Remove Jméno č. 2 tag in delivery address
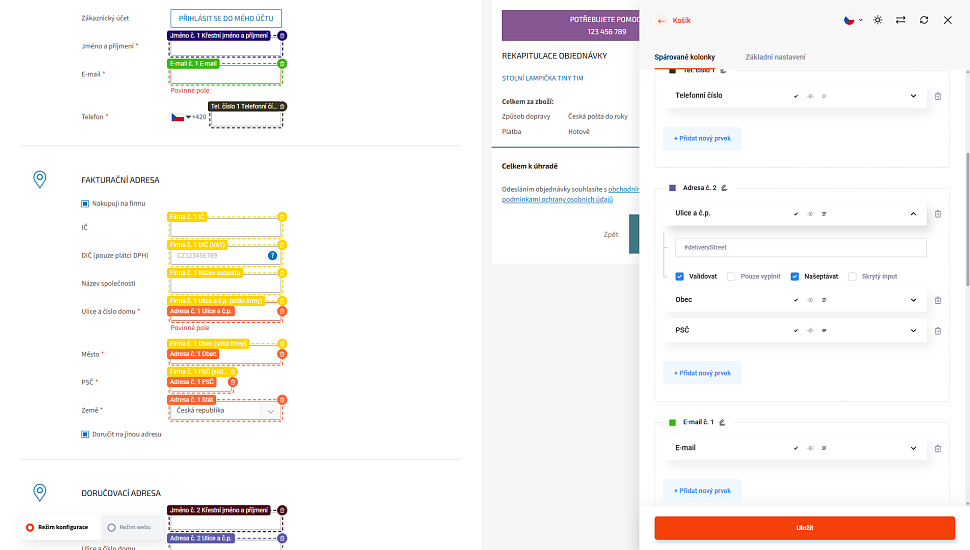Image resolution: width=970 pixels, height=550 pixels. [x=282, y=510]
